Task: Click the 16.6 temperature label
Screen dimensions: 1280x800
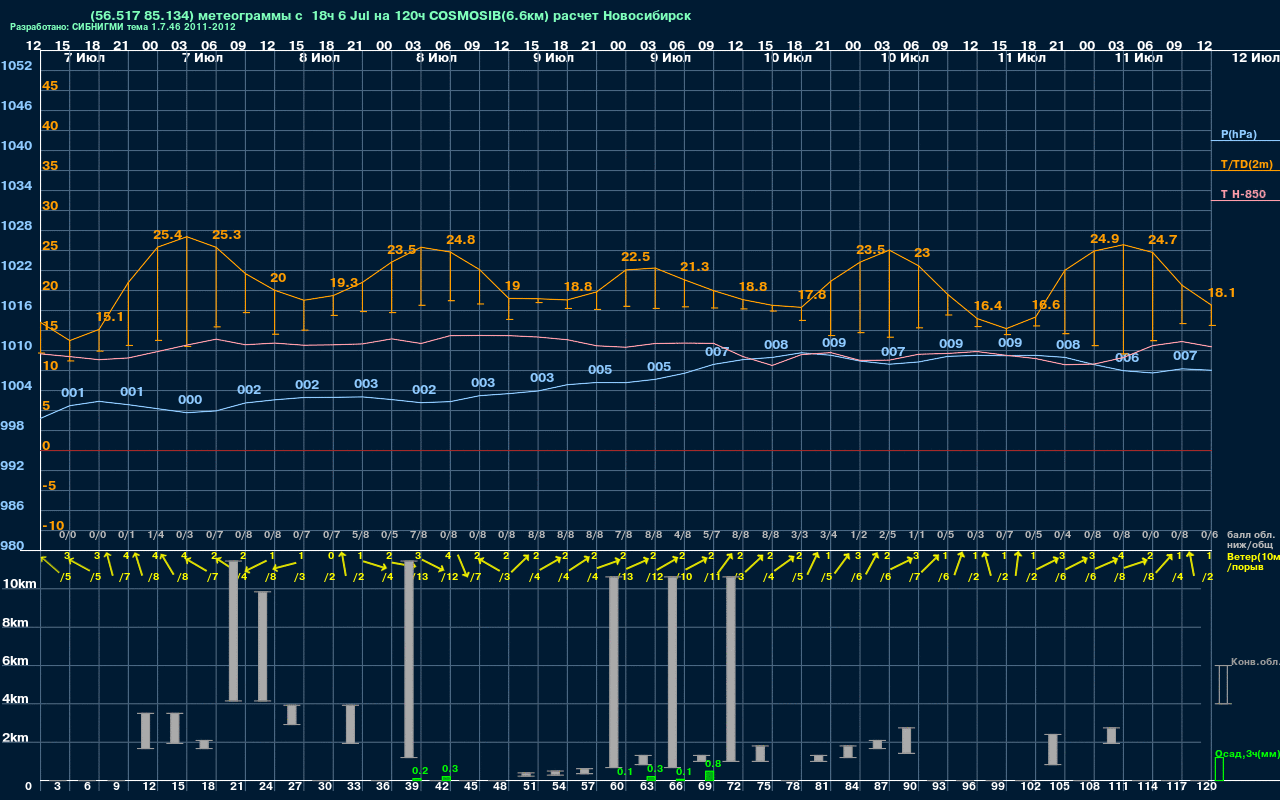Action: pyautogui.click(x=1046, y=305)
